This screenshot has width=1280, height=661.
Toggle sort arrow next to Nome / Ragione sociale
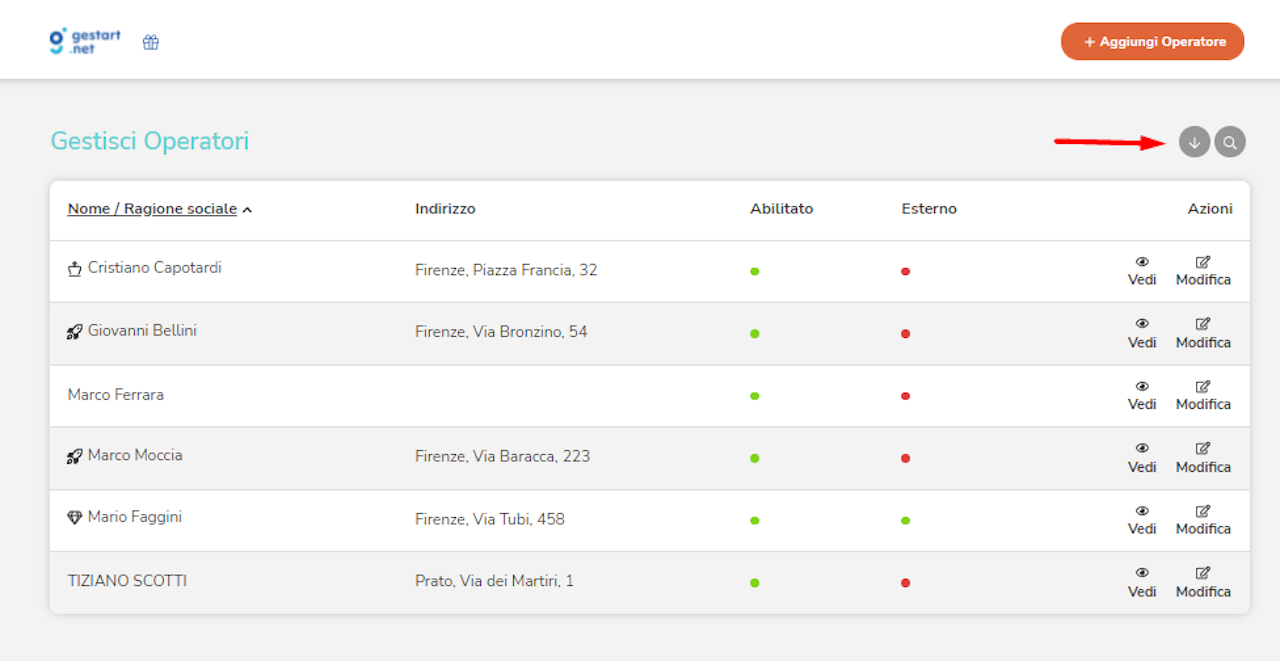coord(247,210)
